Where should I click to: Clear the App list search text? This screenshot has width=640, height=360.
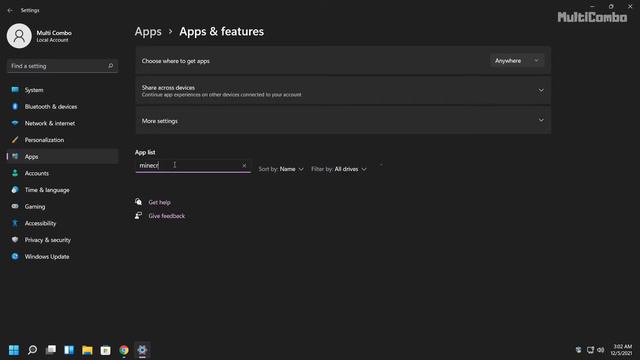click(x=244, y=165)
